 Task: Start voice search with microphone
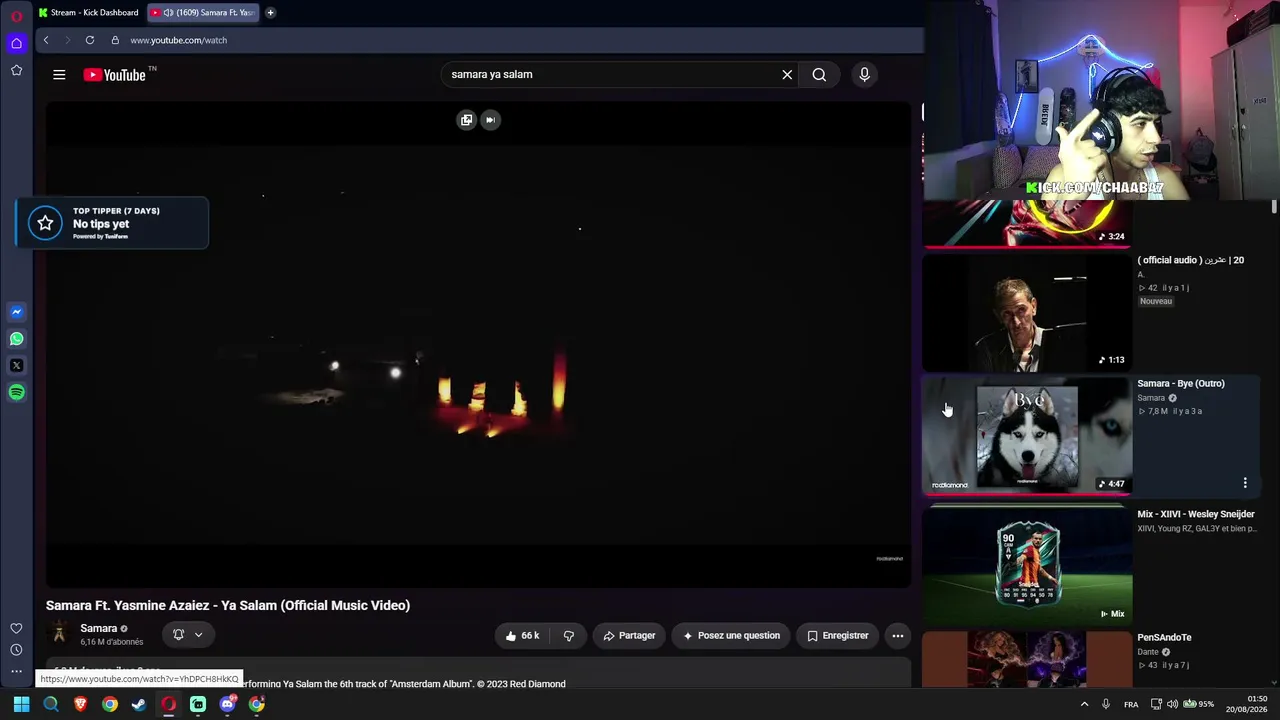click(x=865, y=75)
